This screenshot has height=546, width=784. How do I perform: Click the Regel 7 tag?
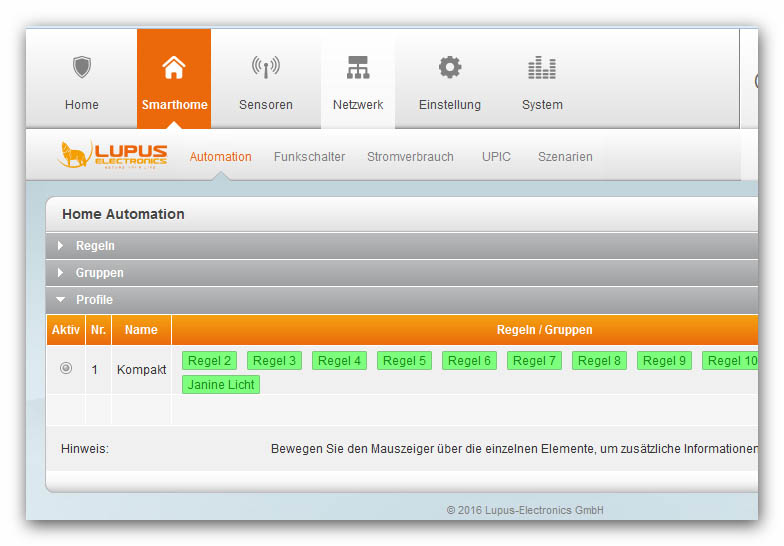pos(534,361)
